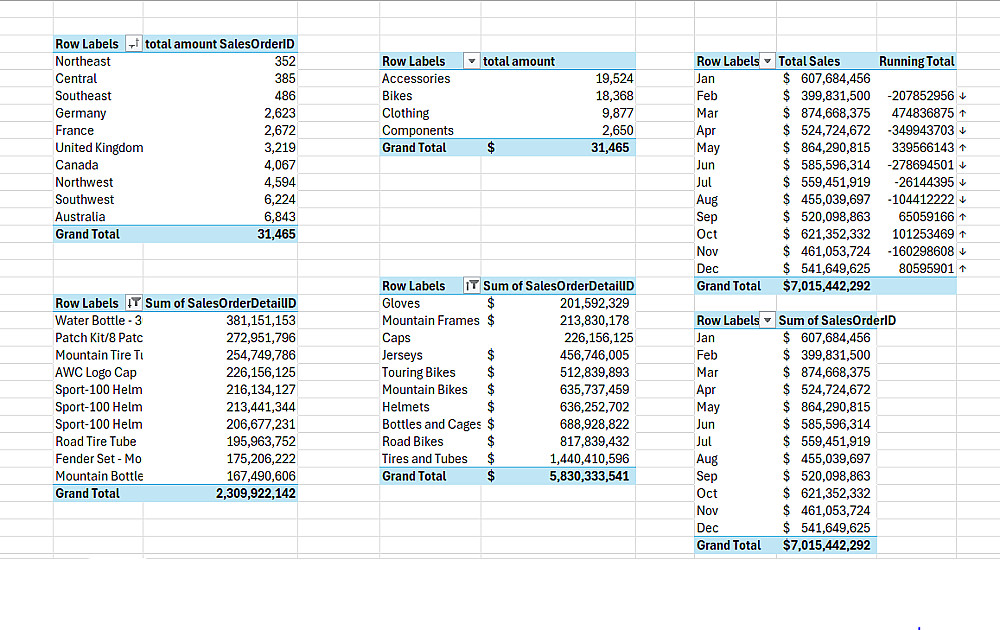Click down arrow icon beside Jul running total
Screen dimensions: 1000x630
[962, 182]
